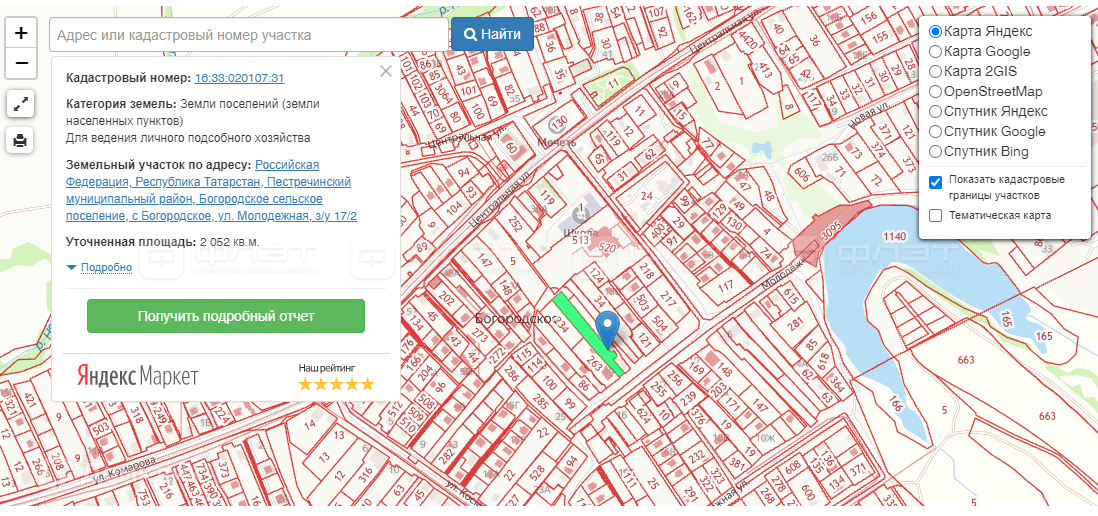
Task: Toggle fullscreen map mode icon
Action: 21,103
